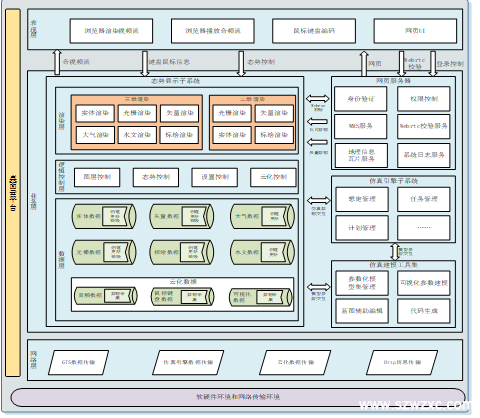Screen dimensions: 480x418
Task: Click the 矢量数据 cylinder
Action: click(x=182, y=216)
